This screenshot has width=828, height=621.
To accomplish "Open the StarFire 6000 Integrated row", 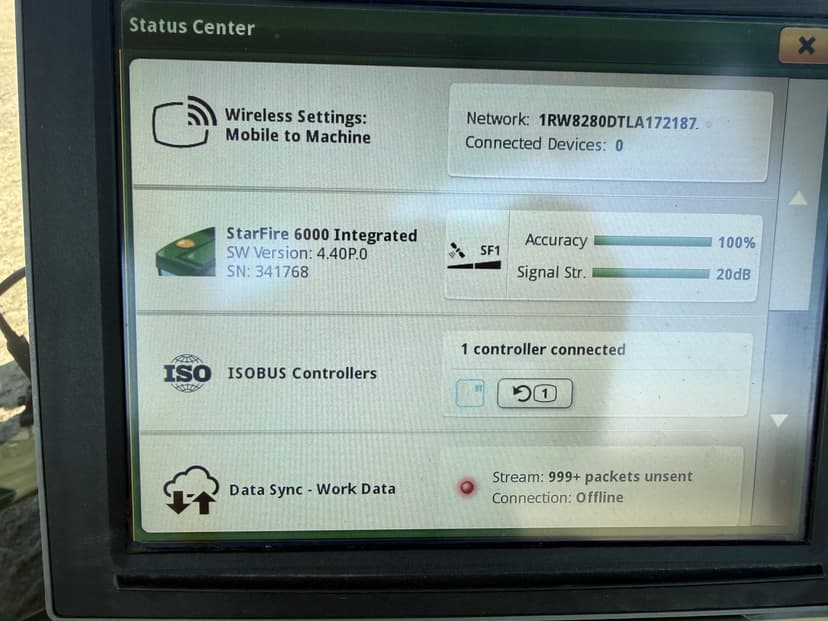I will click(320, 235).
